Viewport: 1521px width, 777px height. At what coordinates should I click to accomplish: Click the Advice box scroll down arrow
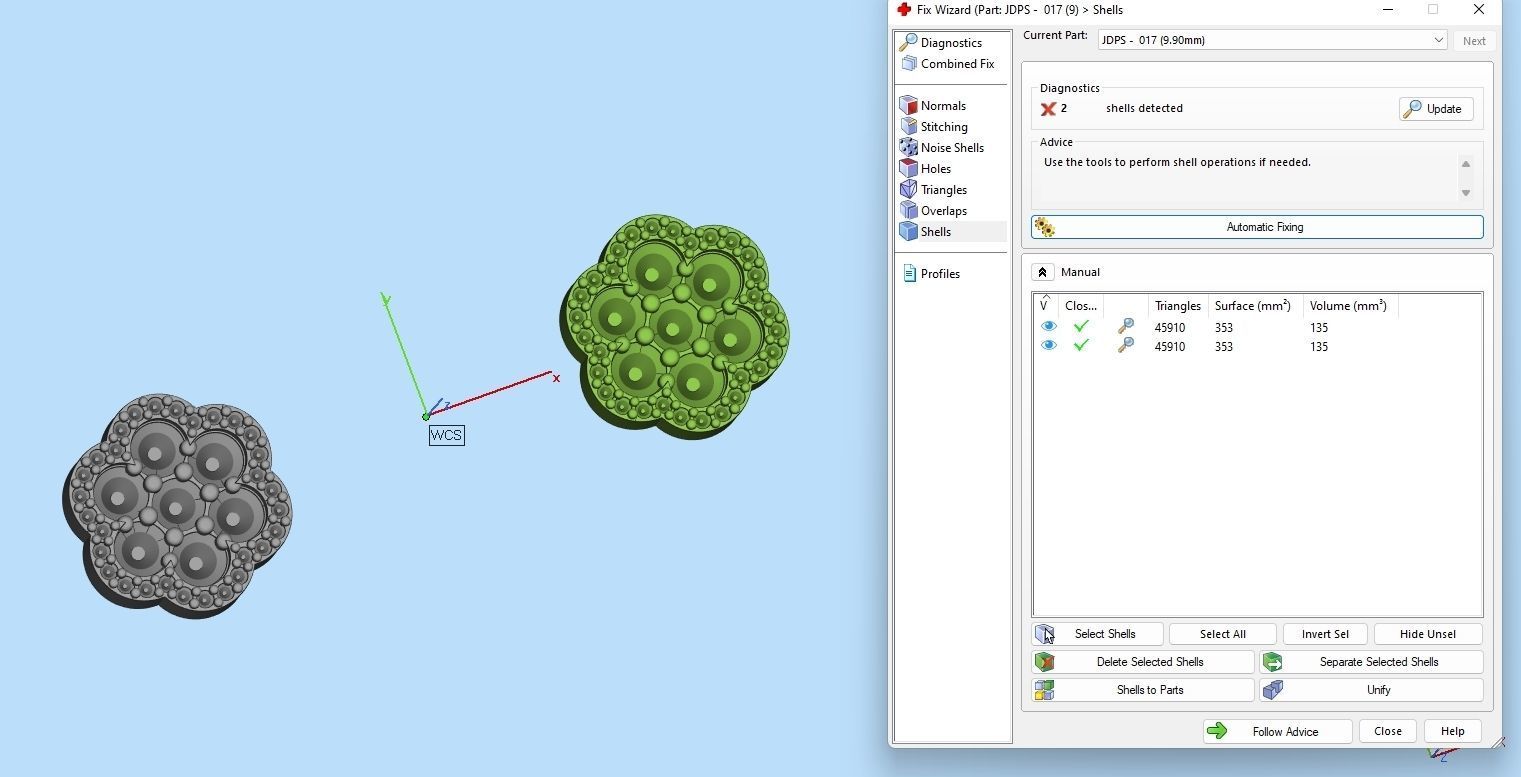click(x=1466, y=193)
